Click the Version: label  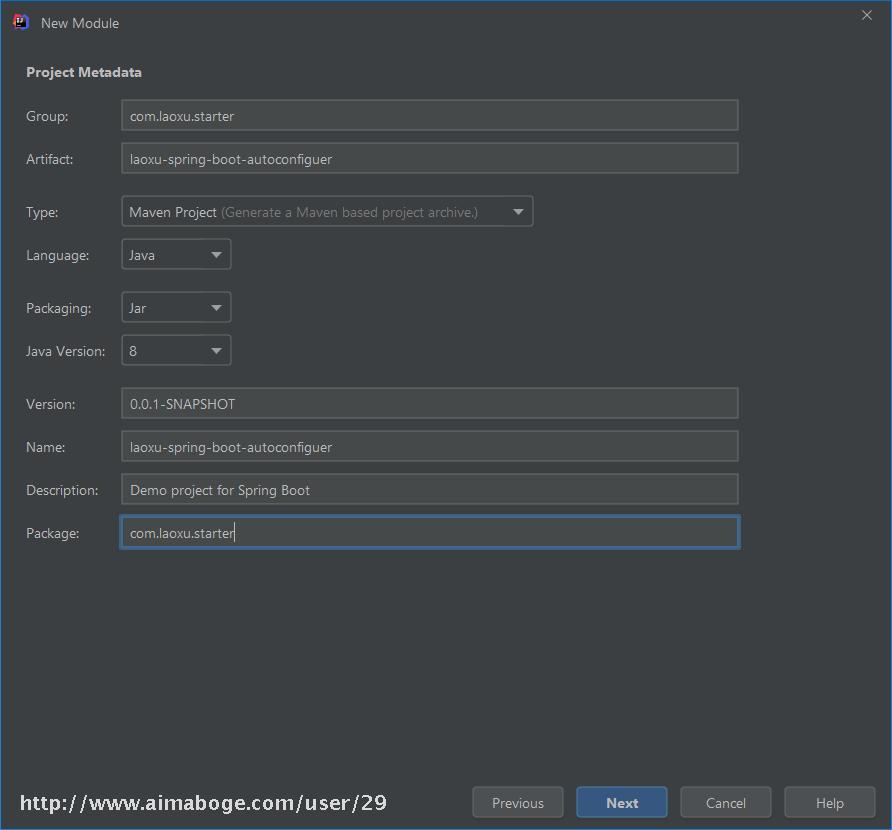(x=51, y=404)
